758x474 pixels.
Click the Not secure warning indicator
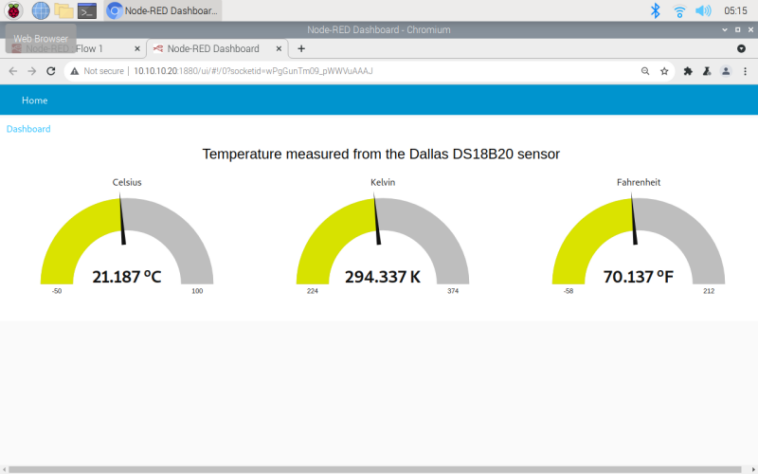pos(97,71)
